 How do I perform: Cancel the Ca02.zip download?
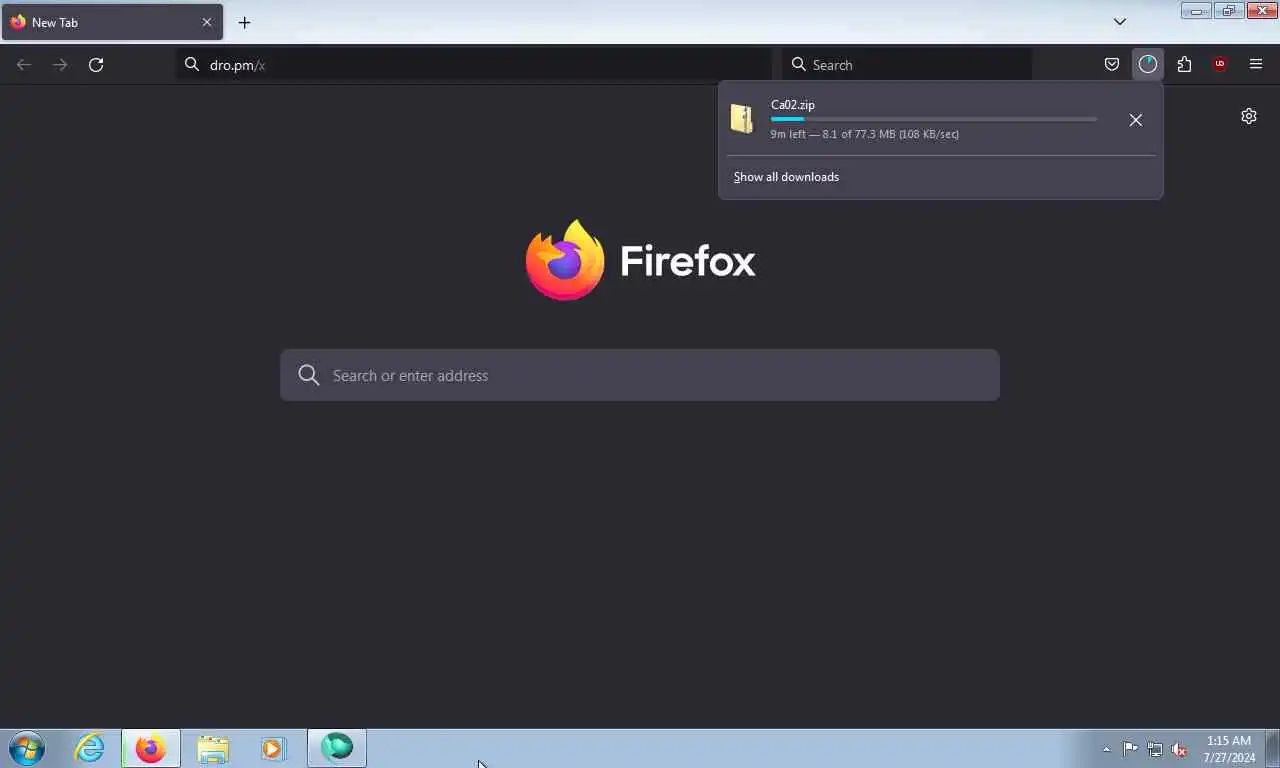click(1136, 120)
